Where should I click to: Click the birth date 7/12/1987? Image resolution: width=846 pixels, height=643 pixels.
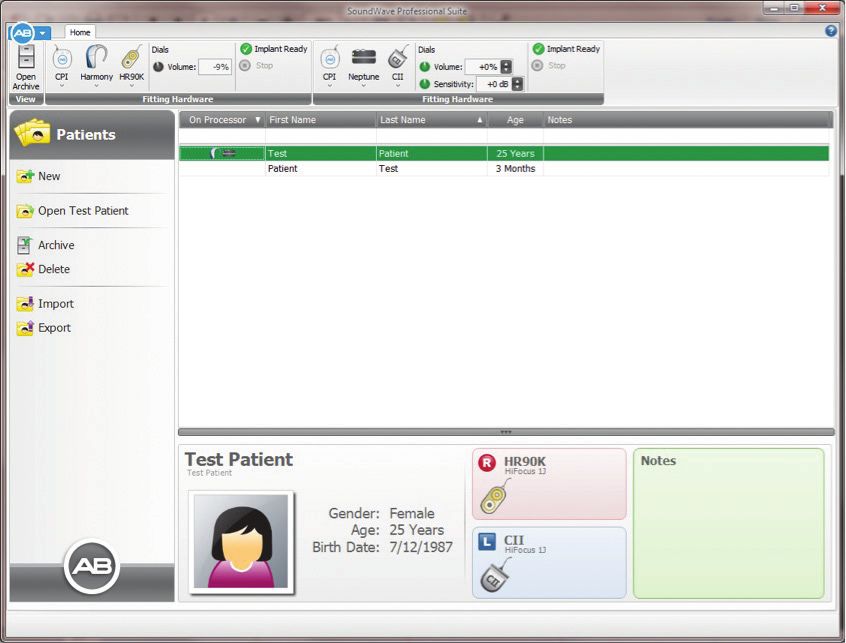tap(421, 547)
